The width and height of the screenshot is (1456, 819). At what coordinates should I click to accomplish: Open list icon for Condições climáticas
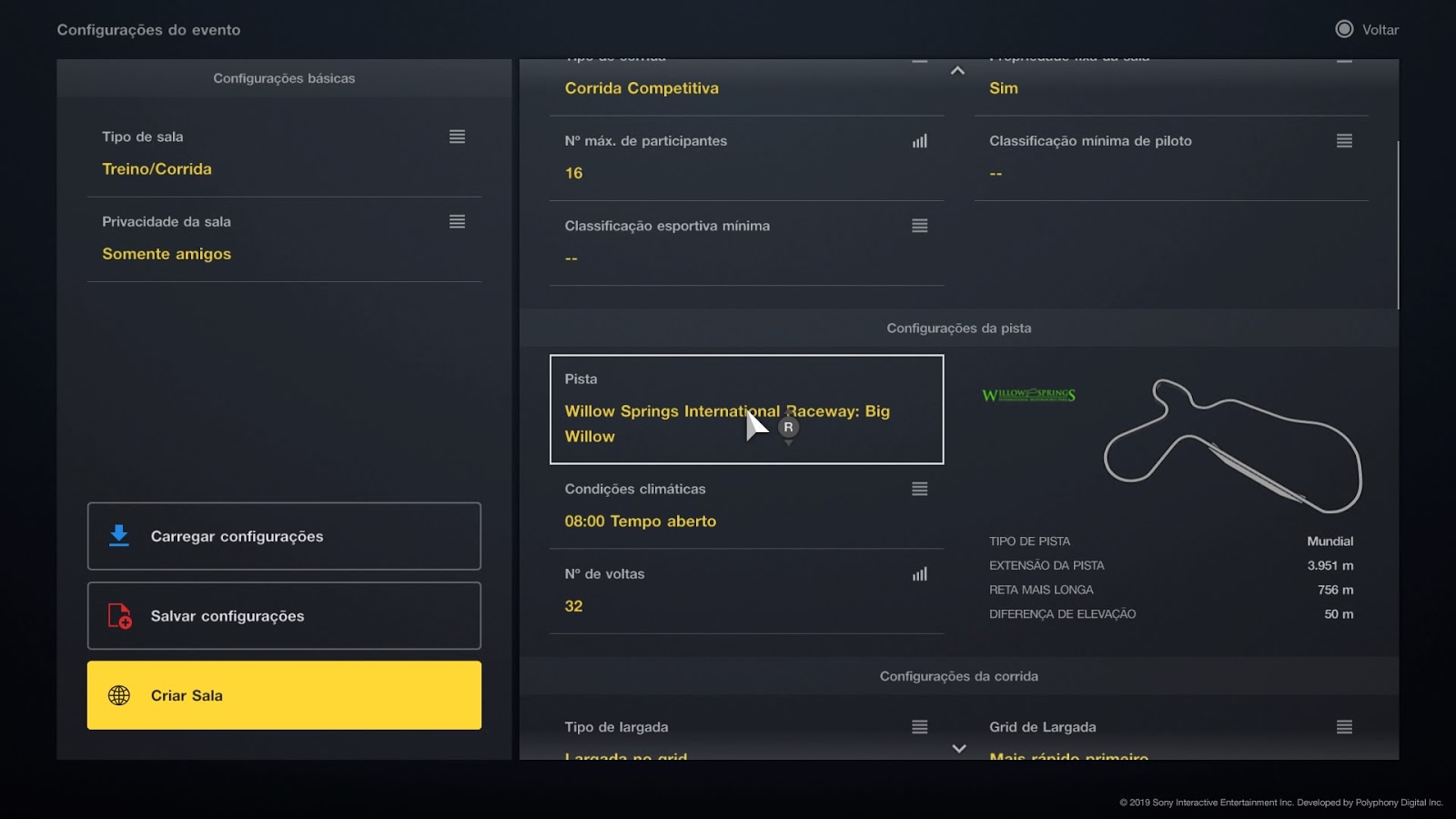(920, 489)
